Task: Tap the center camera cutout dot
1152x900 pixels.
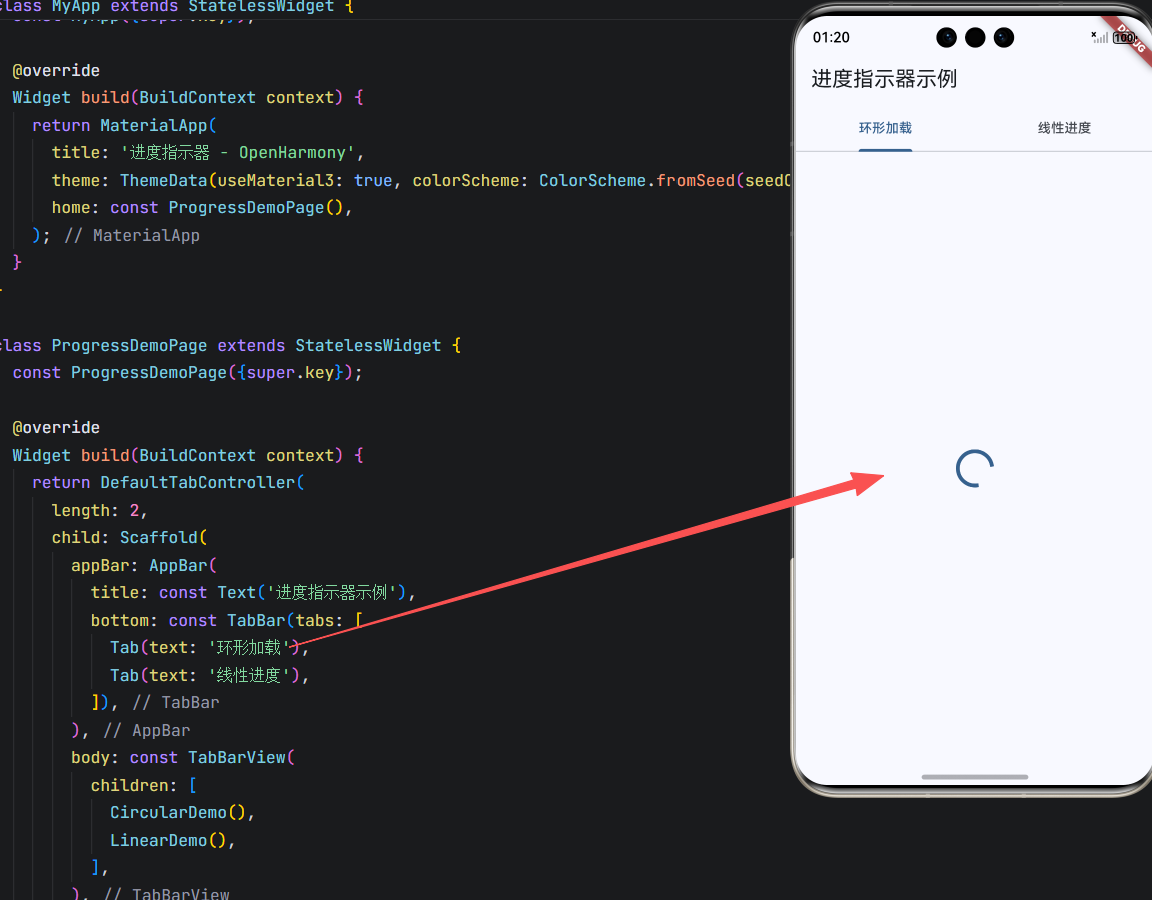Action: coord(974,37)
